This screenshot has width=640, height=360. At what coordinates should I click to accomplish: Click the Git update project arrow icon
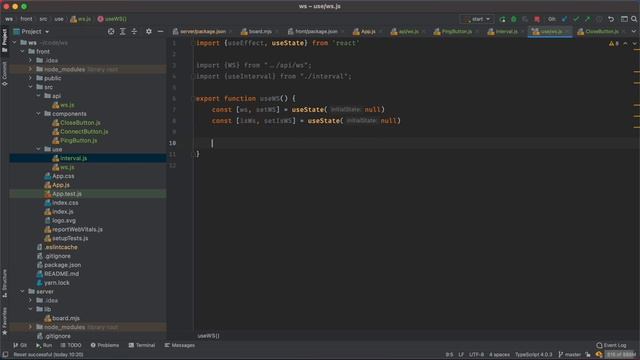[564, 19]
